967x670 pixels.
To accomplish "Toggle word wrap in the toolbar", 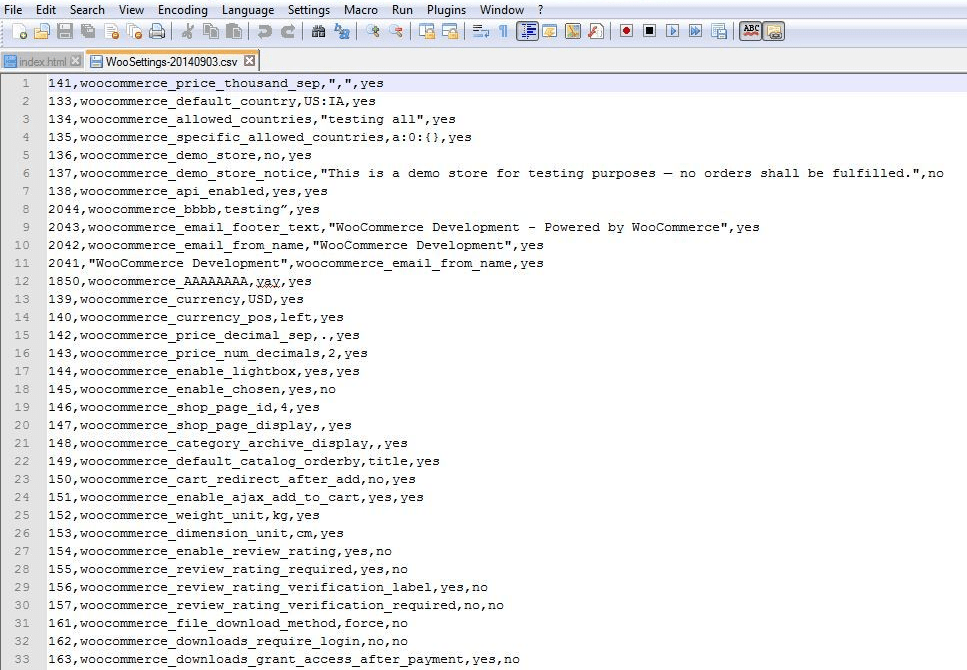I will (x=480, y=31).
